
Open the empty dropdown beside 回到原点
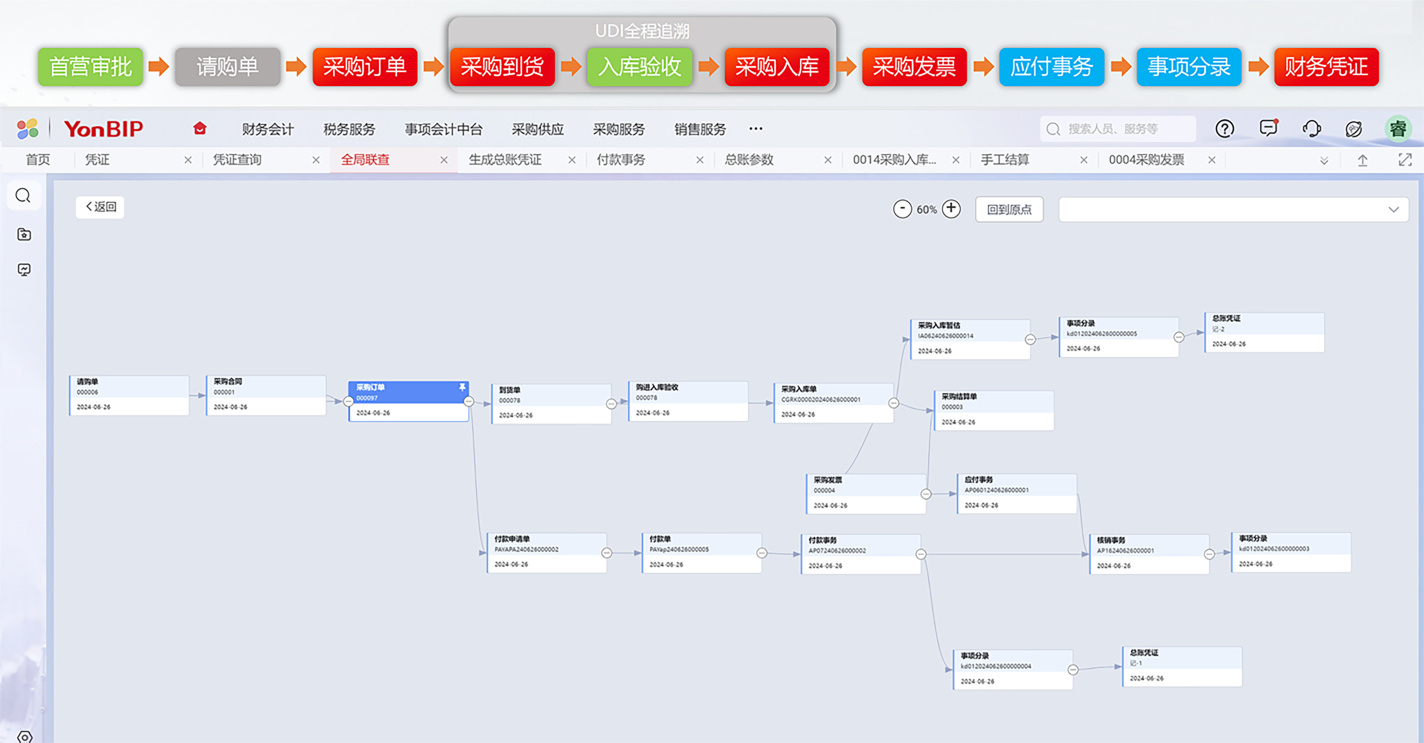coord(1233,209)
